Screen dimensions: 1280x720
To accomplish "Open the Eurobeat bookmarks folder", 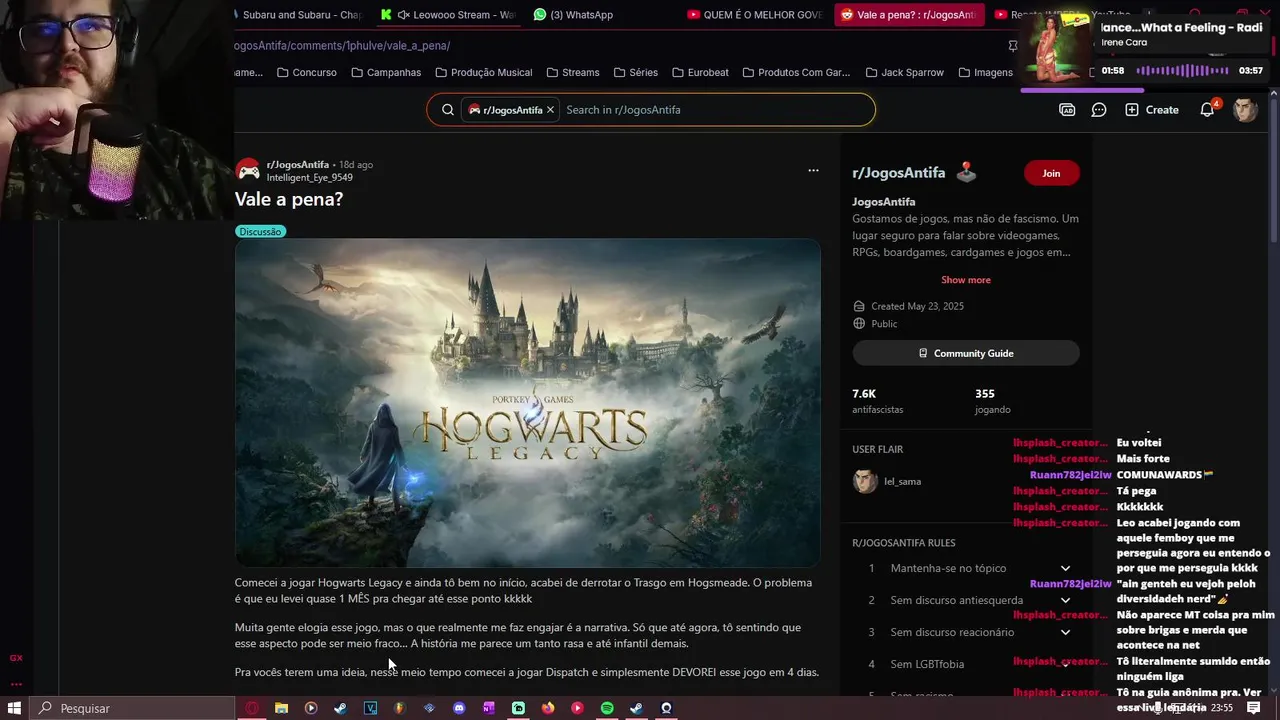I will 700,73.
